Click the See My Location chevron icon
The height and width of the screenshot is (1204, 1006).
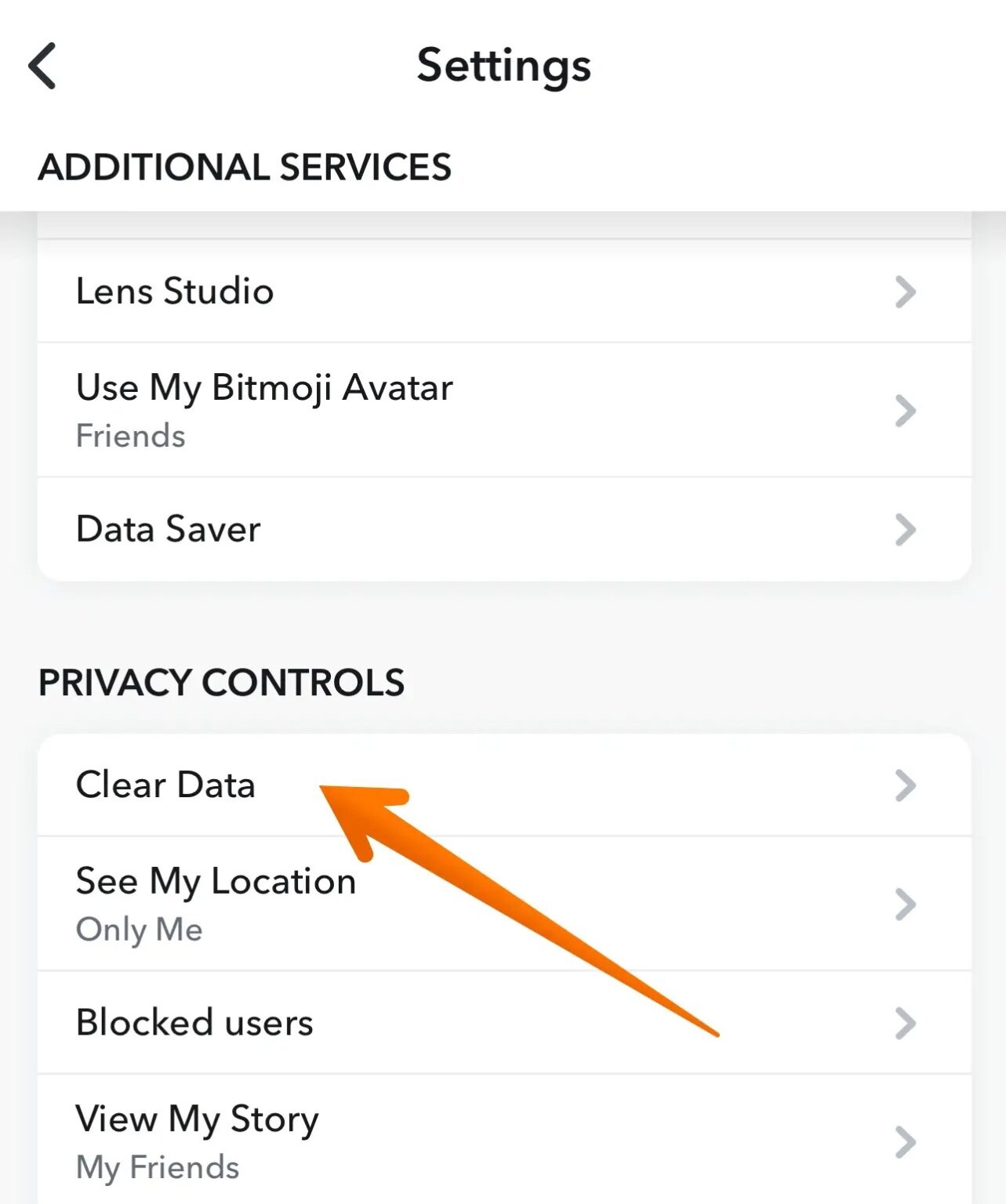(906, 903)
